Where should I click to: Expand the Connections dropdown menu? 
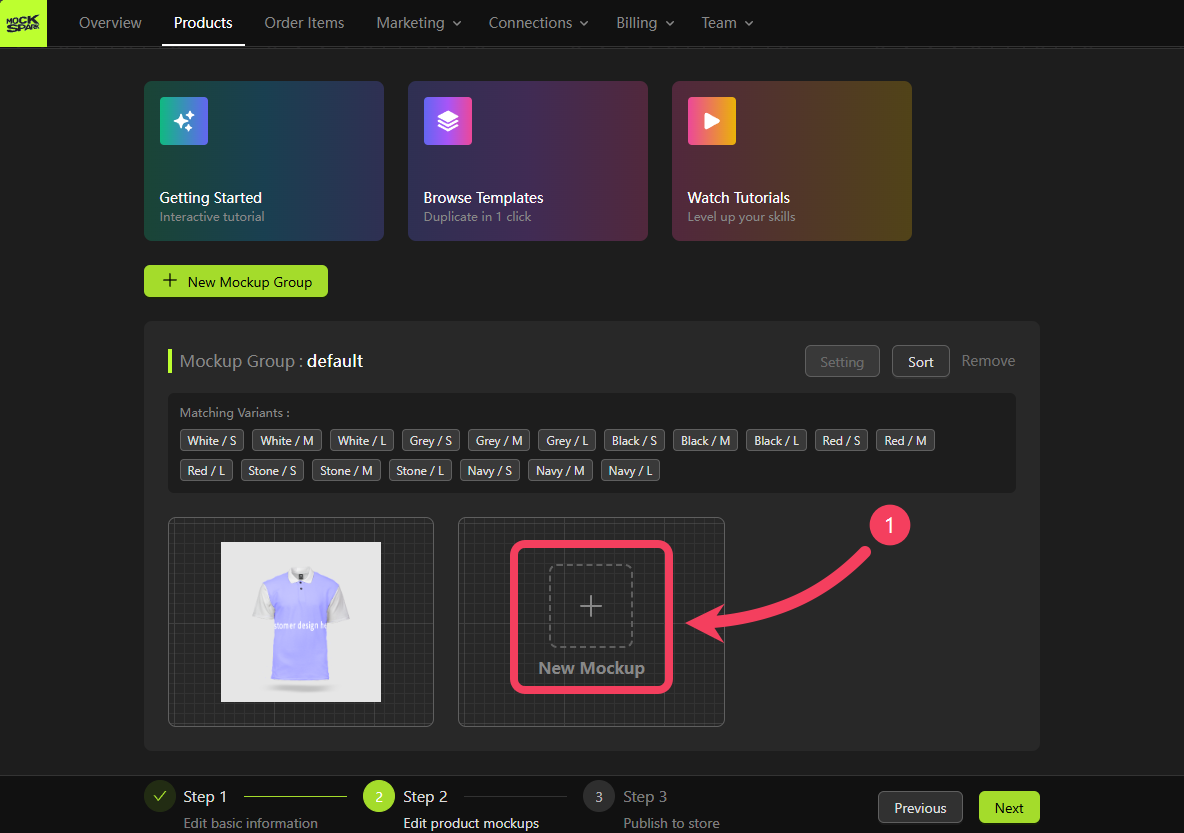click(x=538, y=23)
